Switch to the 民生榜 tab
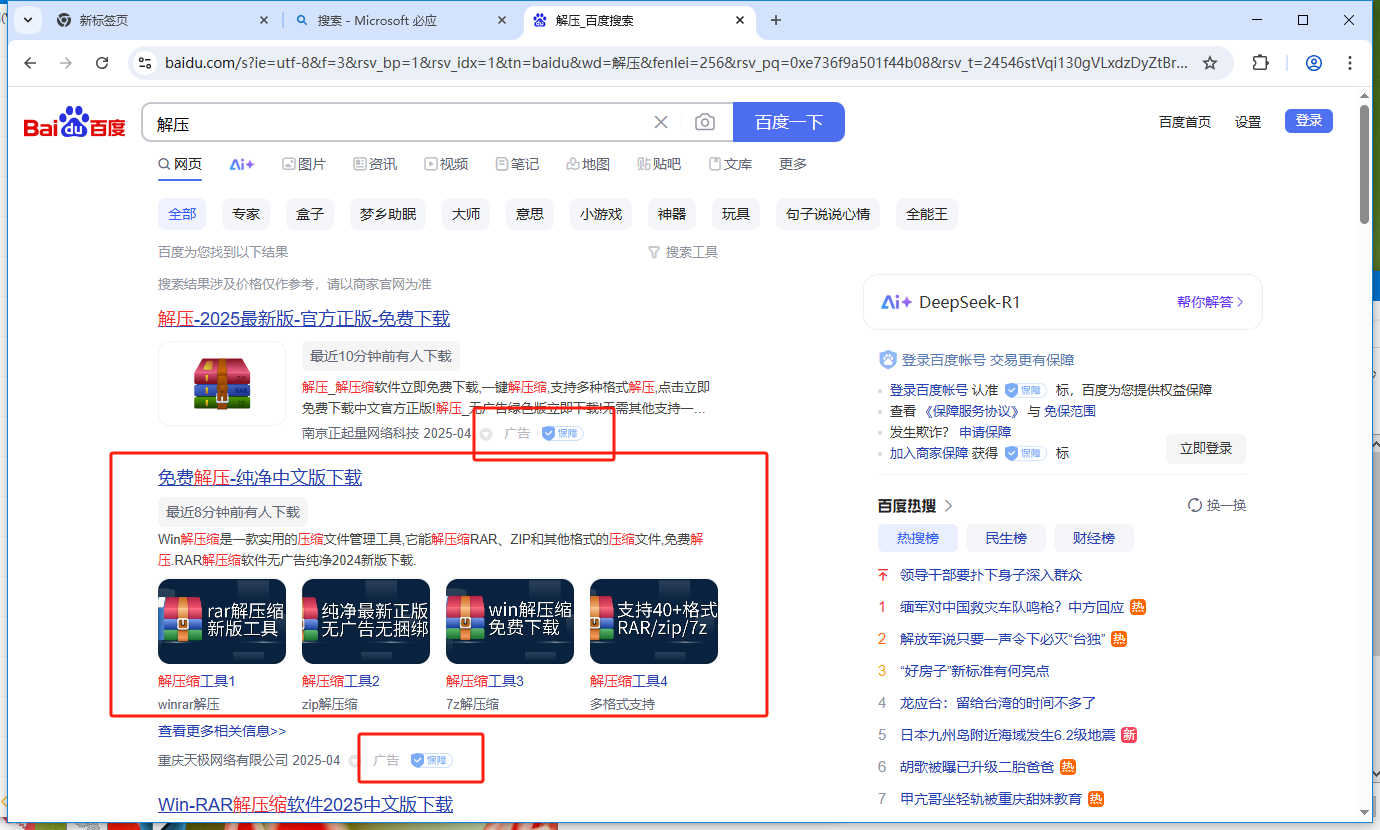 pos(1005,538)
